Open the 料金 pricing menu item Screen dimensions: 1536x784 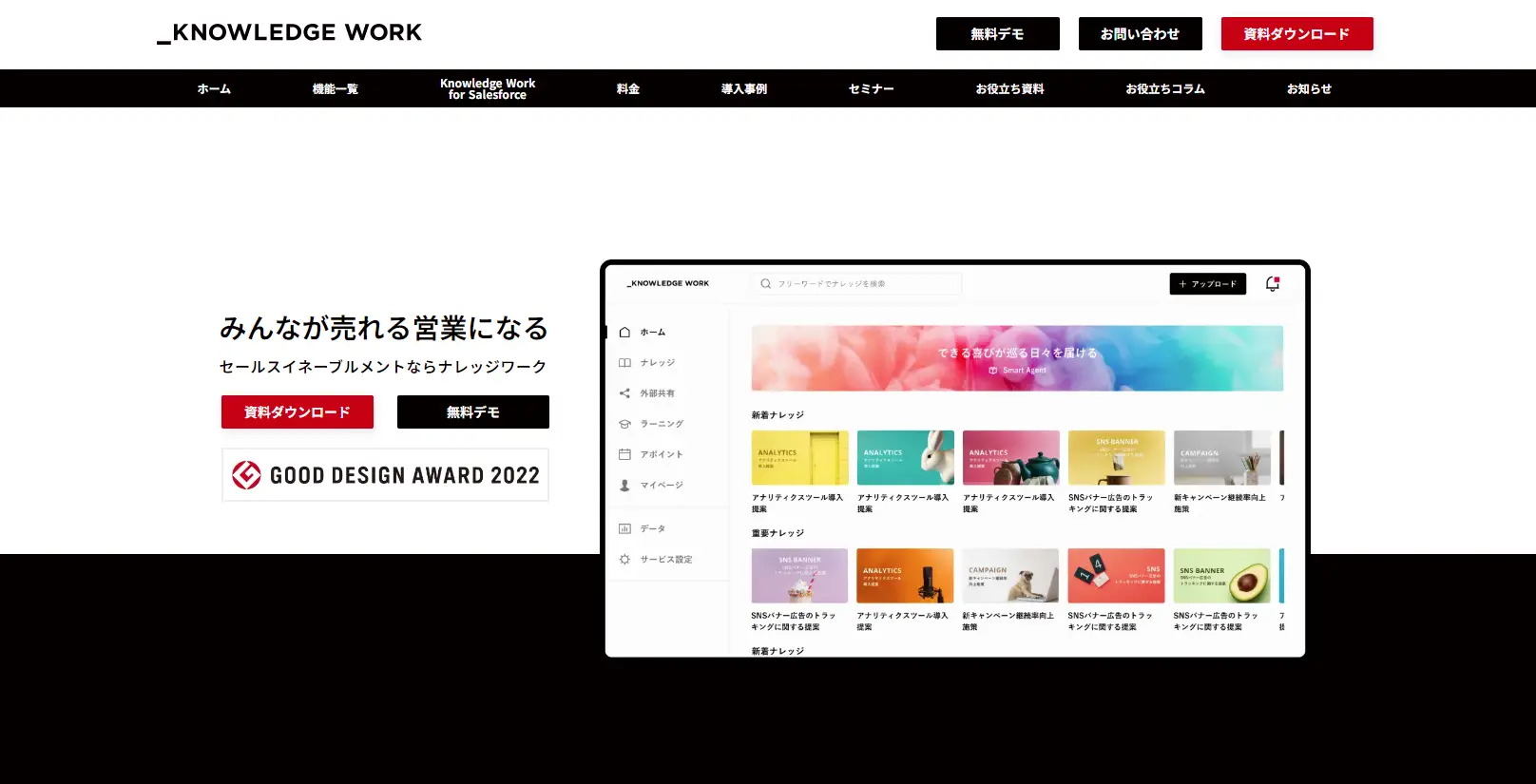pos(627,88)
